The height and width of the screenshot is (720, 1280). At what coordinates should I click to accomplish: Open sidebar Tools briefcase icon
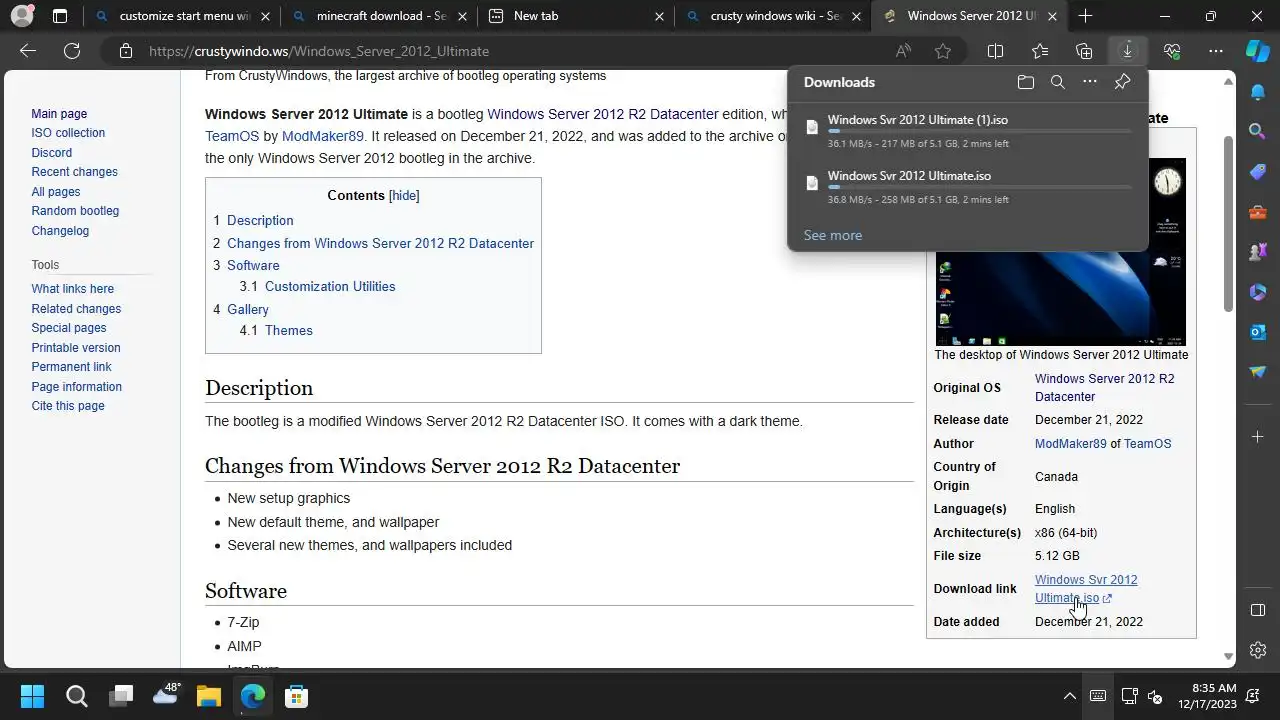tap(1258, 212)
